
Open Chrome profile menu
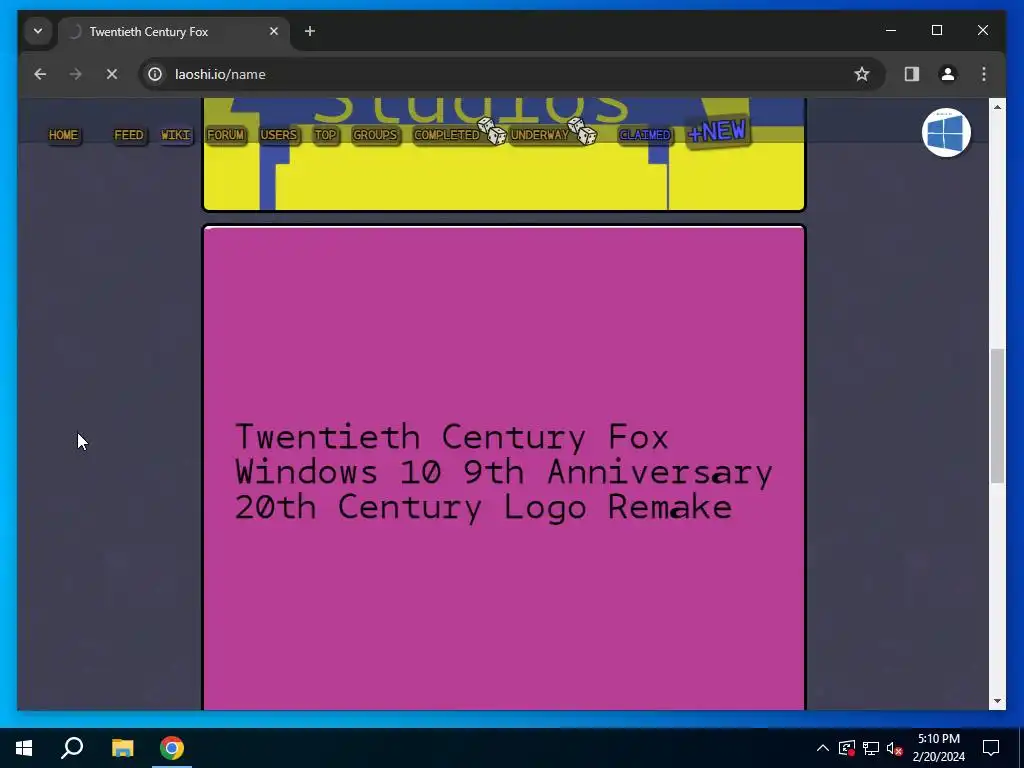pos(948,74)
